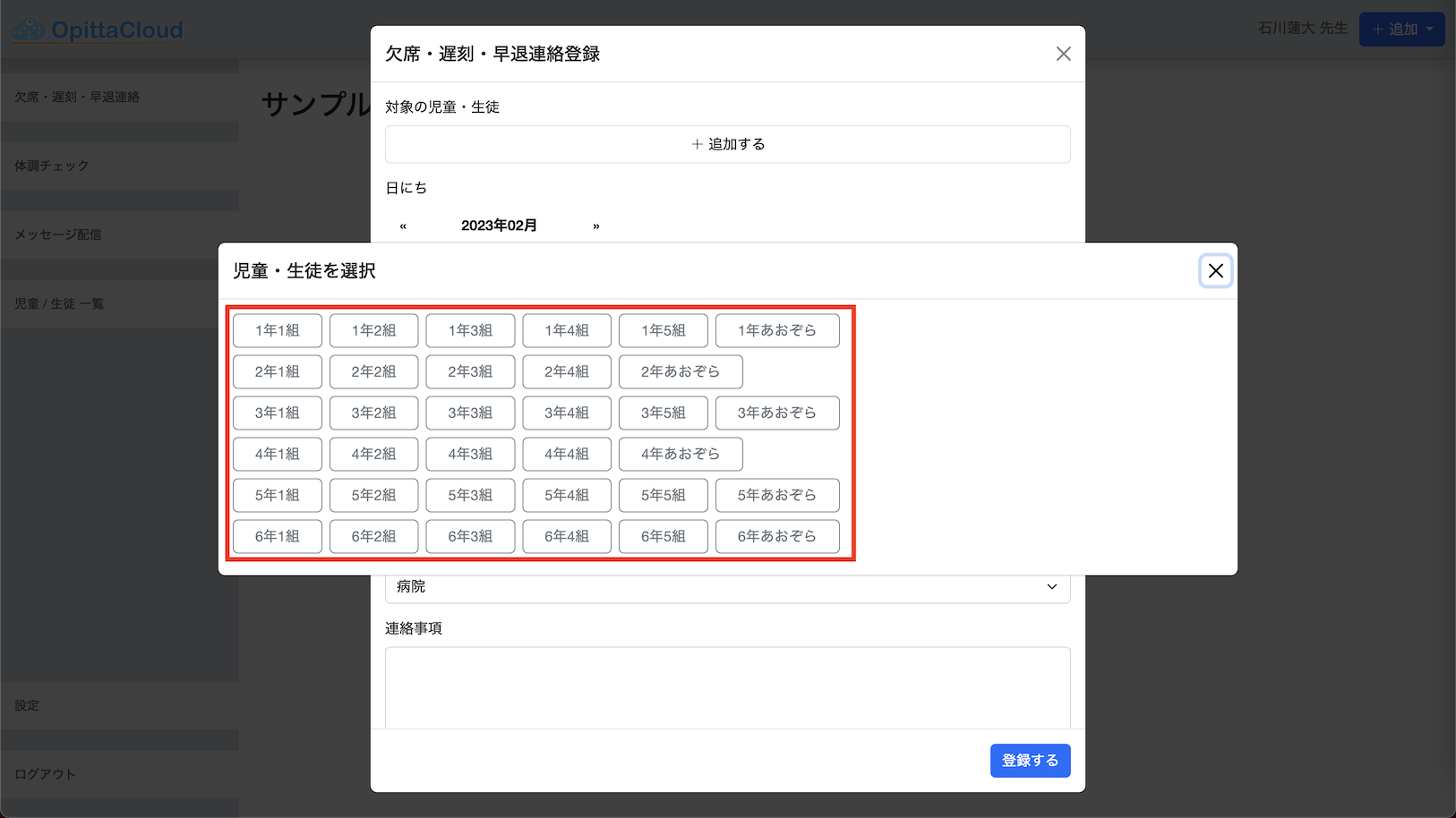Screen dimensions: 1456x818
Task: Choose class 4年2組
Action: 373,454
